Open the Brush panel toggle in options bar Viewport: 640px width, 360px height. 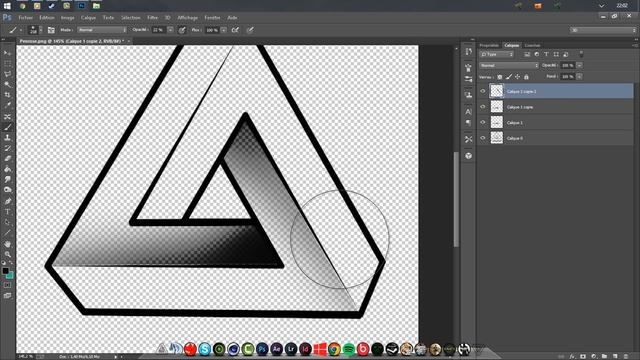(x=51, y=30)
